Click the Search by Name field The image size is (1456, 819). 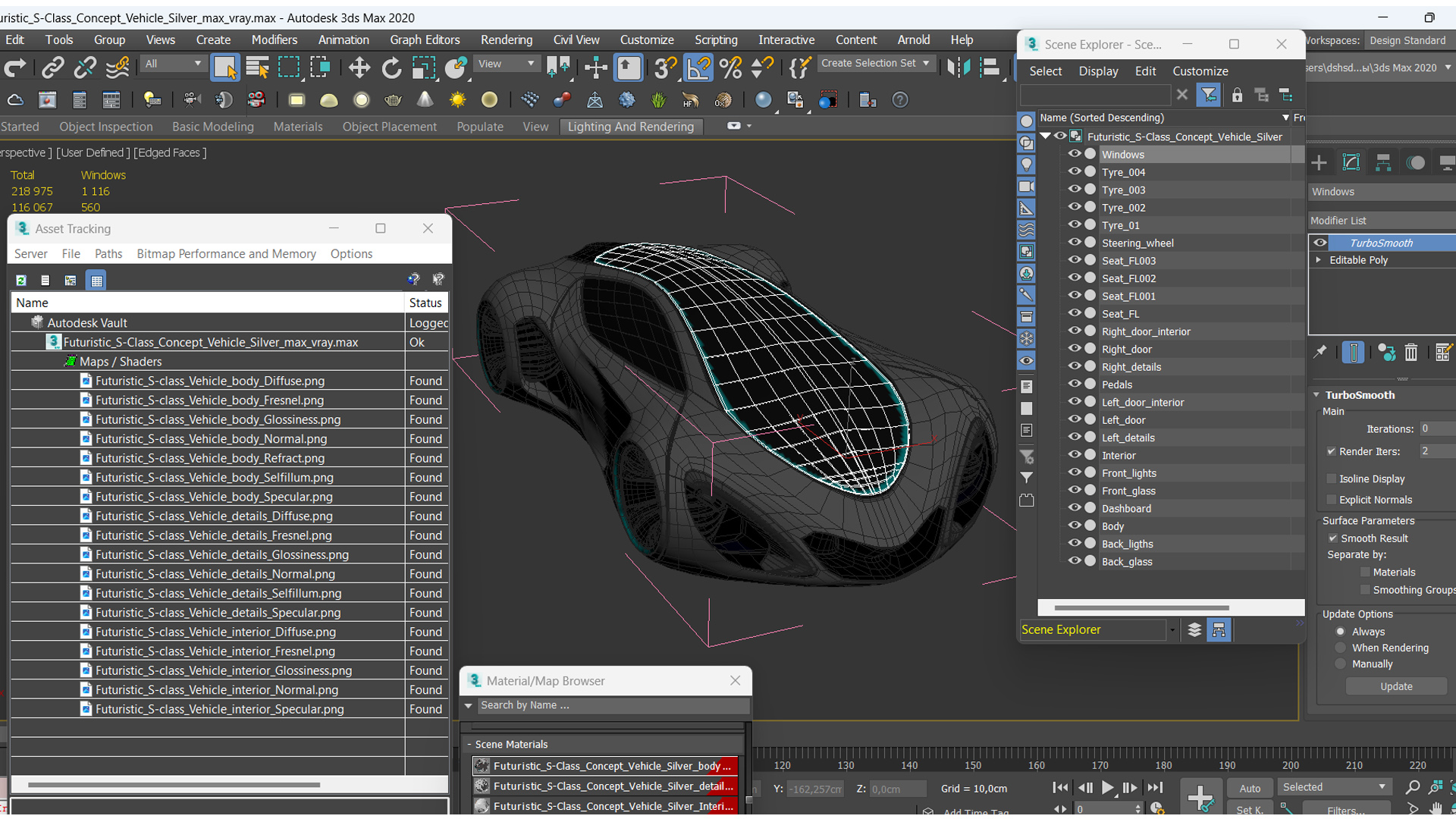coord(613,705)
